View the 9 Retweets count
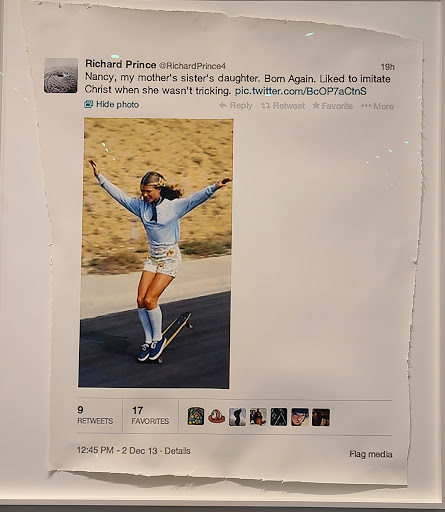The image size is (445, 512). (95, 415)
